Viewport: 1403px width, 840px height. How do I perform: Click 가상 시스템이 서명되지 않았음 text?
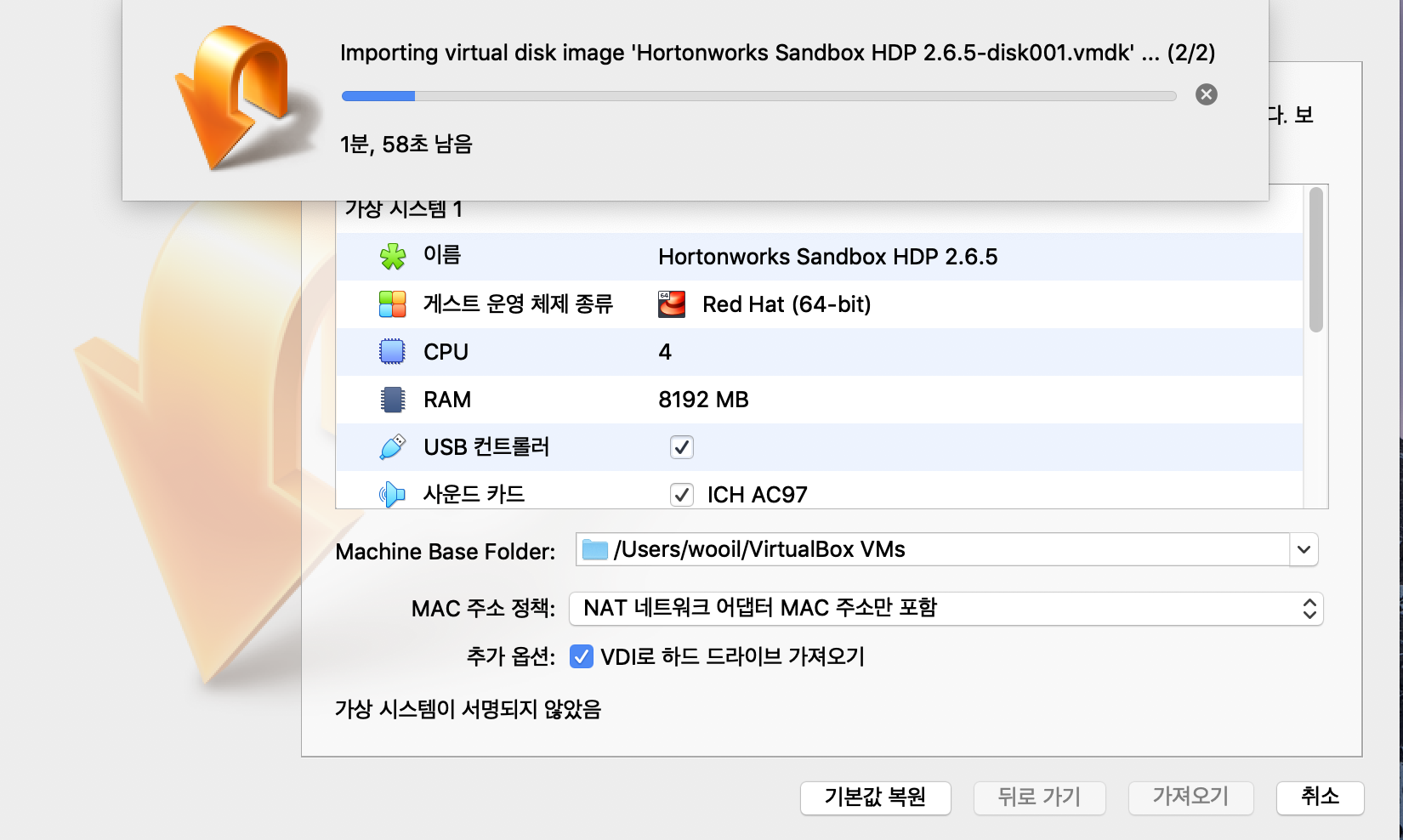[468, 709]
